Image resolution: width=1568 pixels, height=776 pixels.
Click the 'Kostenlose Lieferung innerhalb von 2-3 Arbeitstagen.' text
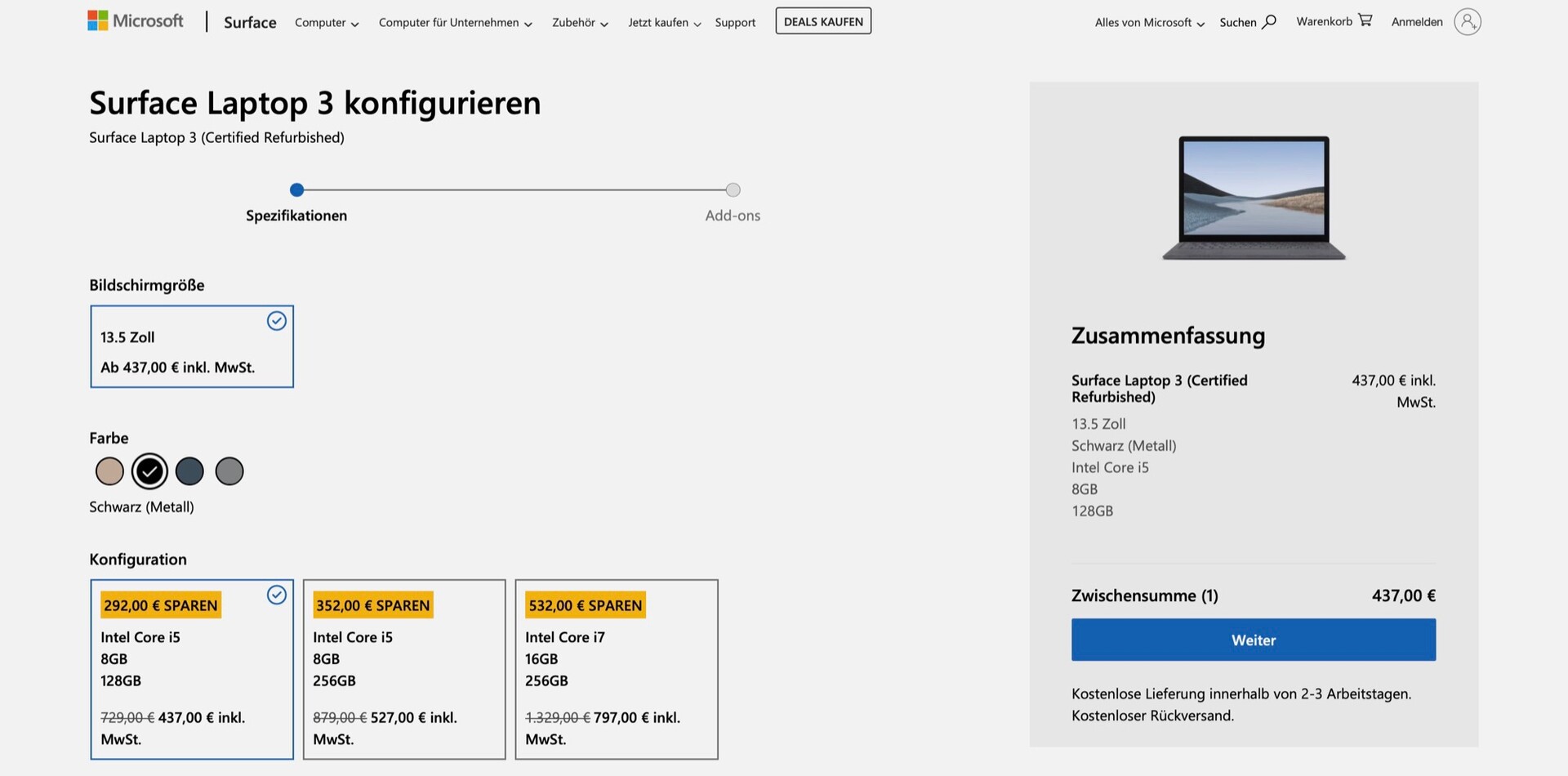click(1241, 694)
